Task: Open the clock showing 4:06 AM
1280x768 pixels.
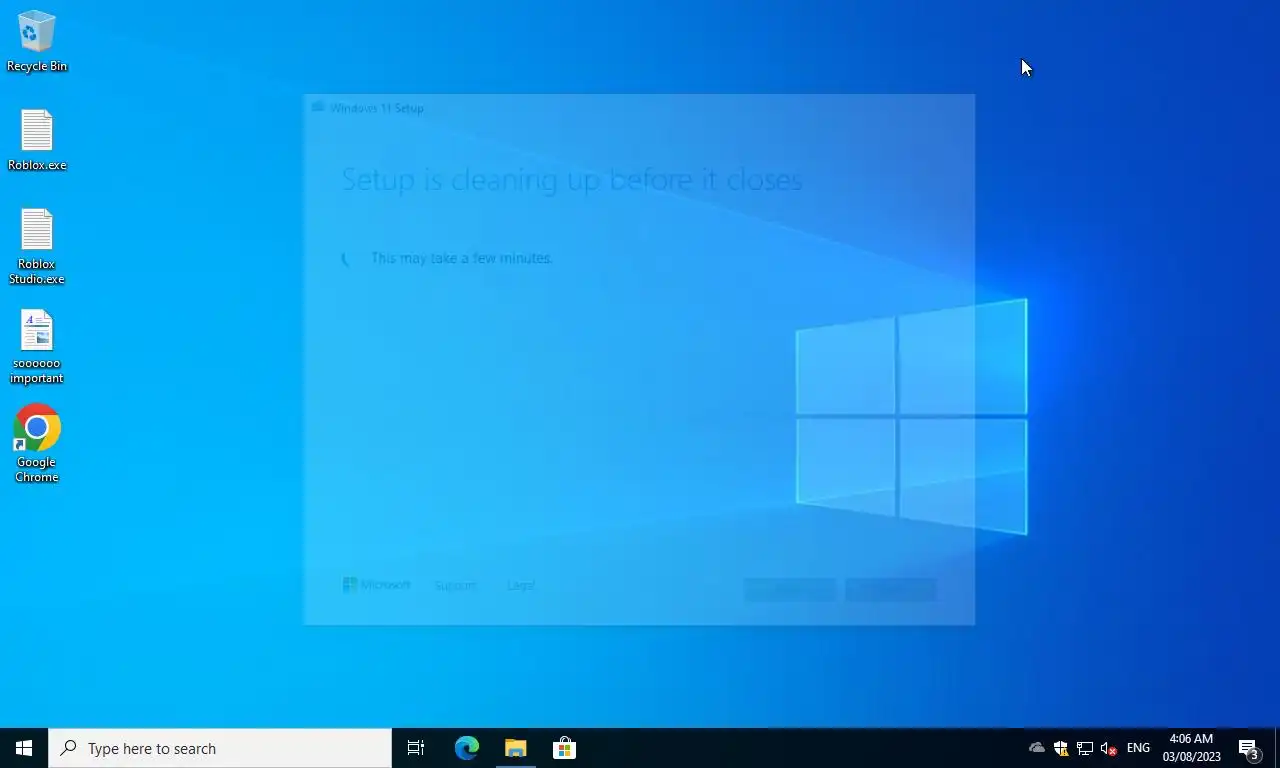Action: (1191, 748)
